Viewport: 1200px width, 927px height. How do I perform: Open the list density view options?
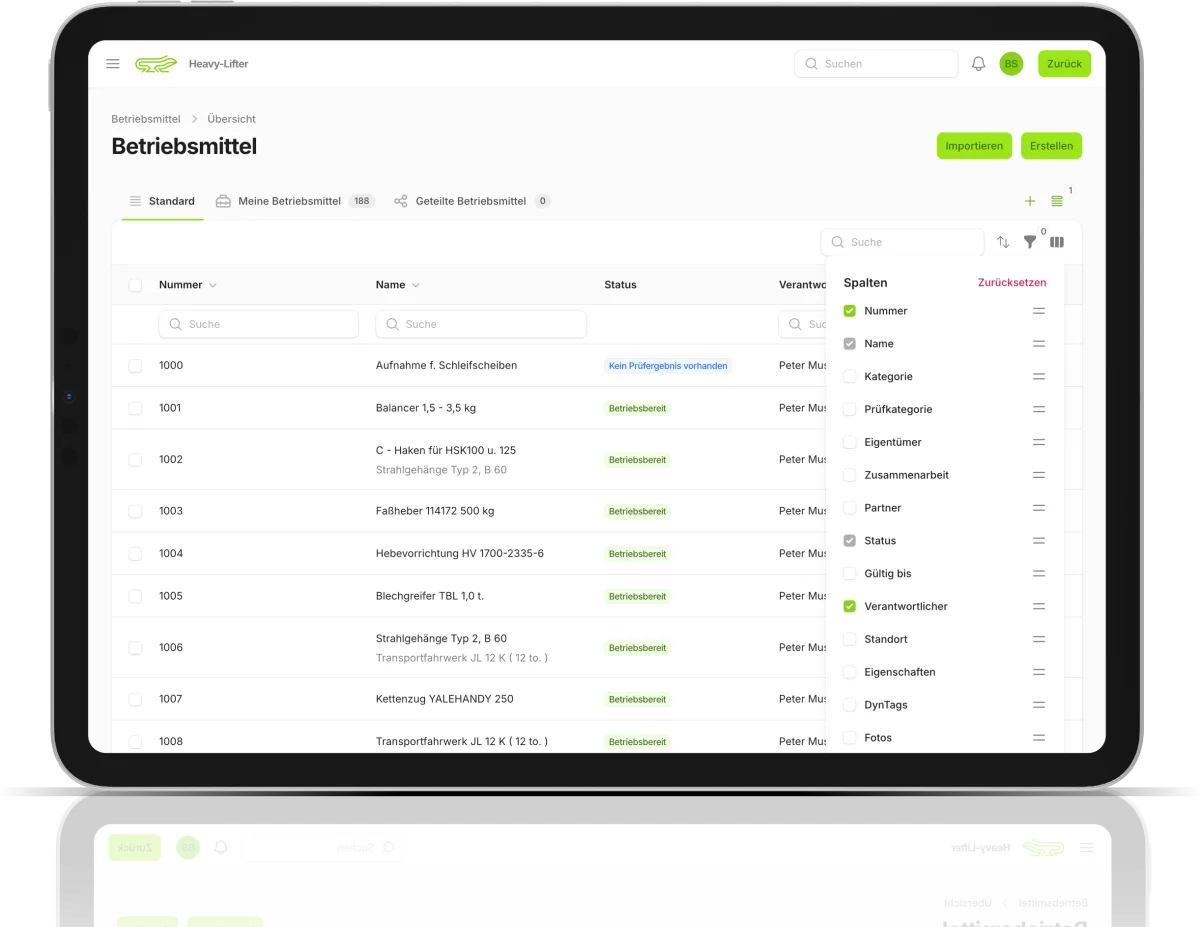click(1057, 201)
